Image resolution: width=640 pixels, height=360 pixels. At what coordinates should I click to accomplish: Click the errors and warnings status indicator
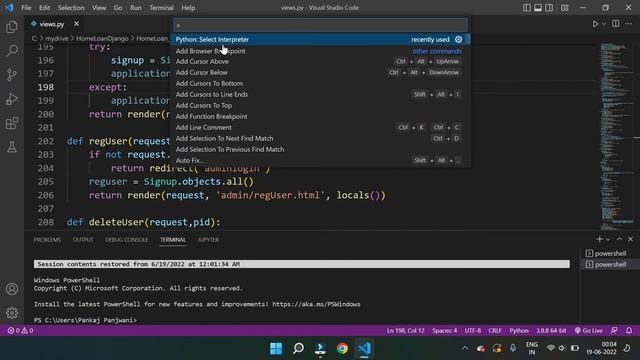point(20,331)
